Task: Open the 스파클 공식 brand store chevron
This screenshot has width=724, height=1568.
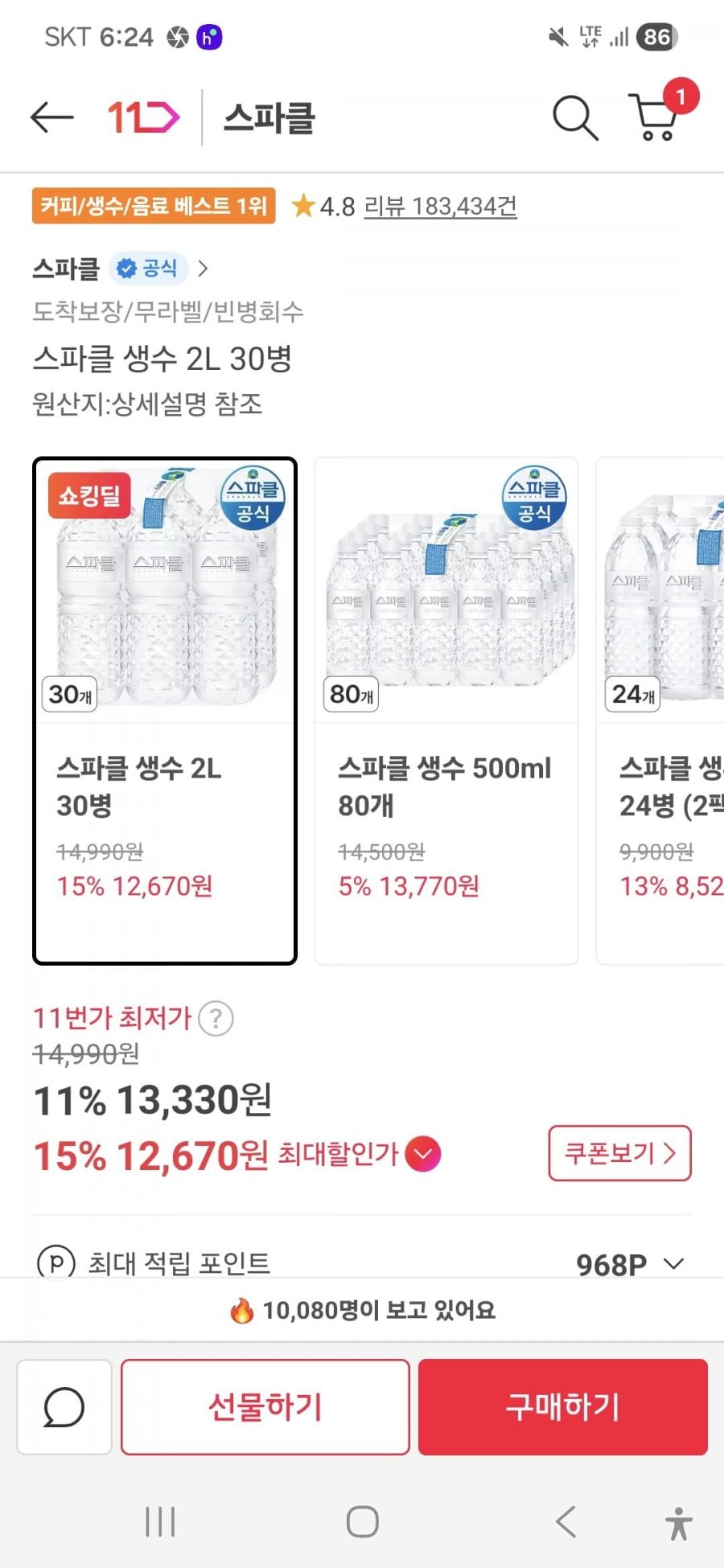Action: [203, 269]
